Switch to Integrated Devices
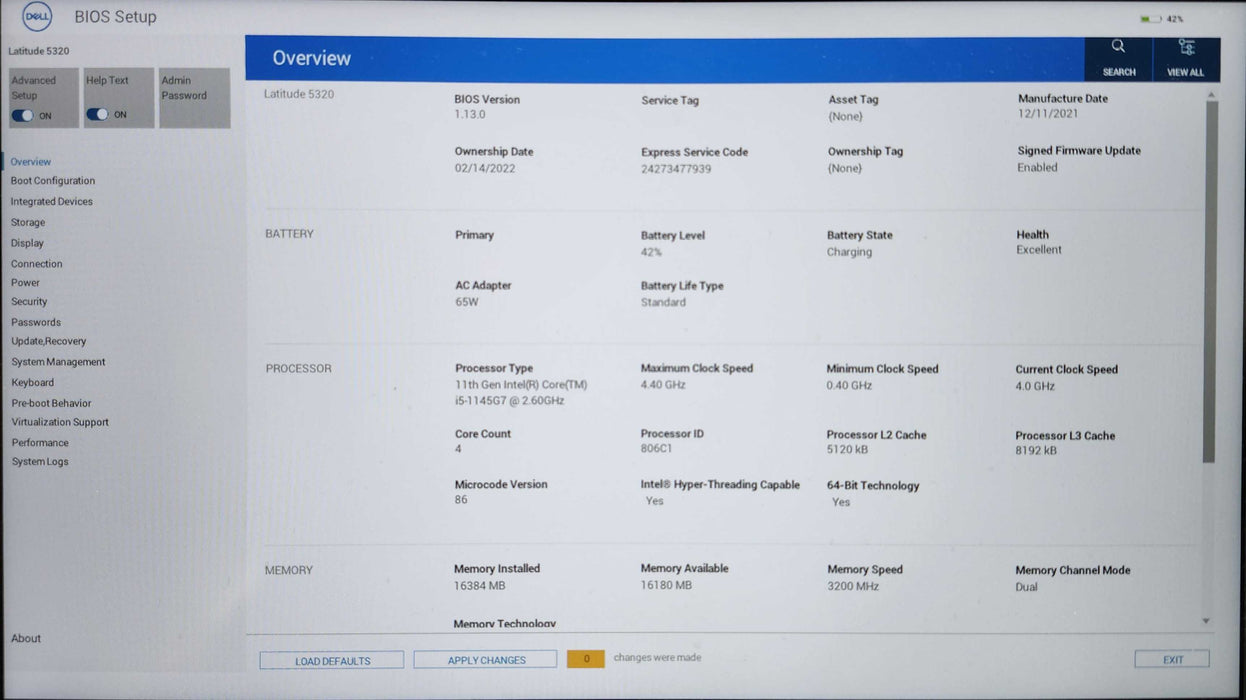Screen dimensions: 1246x700 (x=51, y=201)
